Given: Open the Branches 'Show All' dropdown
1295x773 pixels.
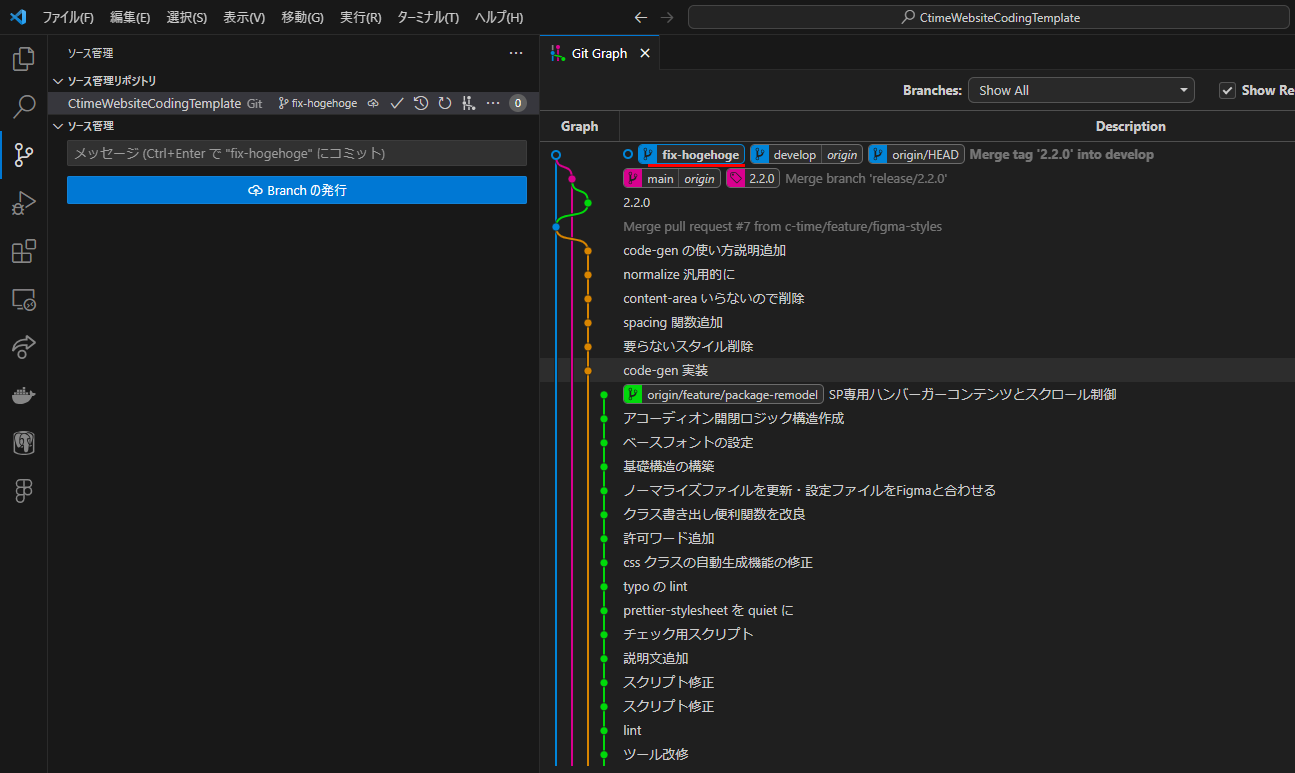Looking at the screenshot, I should point(1081,90).
